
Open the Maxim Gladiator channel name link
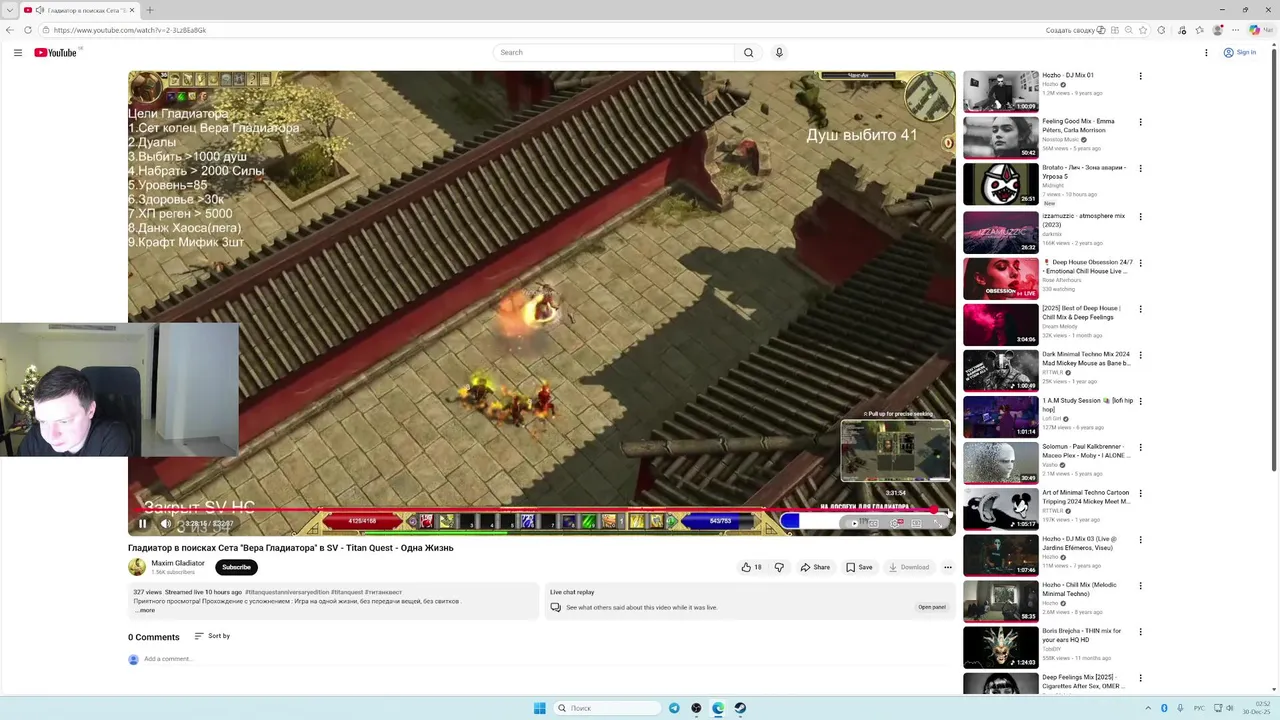coord(178,563)
